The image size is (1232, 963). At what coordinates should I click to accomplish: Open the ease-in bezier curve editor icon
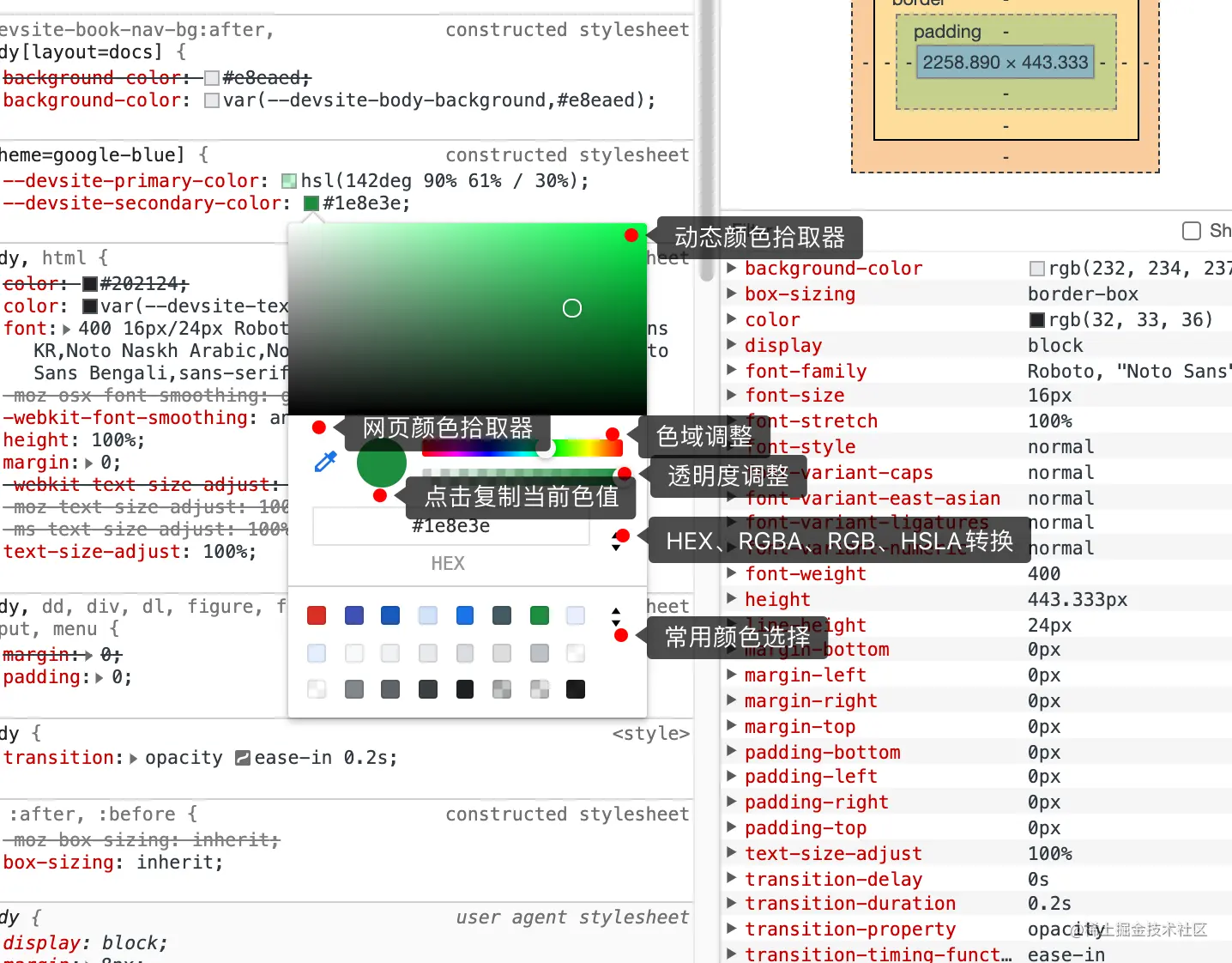click(x=243, y=758)
